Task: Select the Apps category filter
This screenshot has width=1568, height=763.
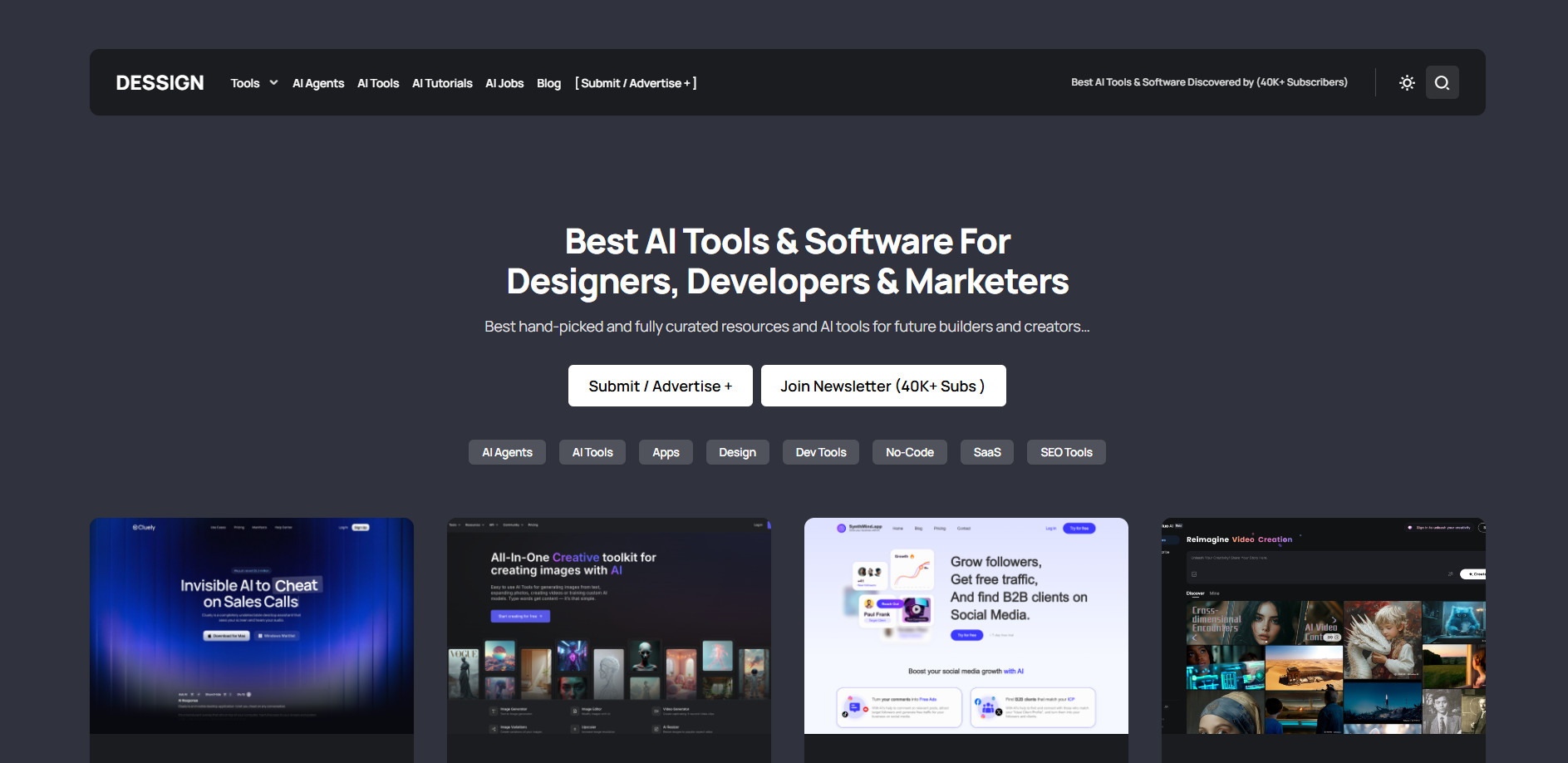Action: coord(666,451)
